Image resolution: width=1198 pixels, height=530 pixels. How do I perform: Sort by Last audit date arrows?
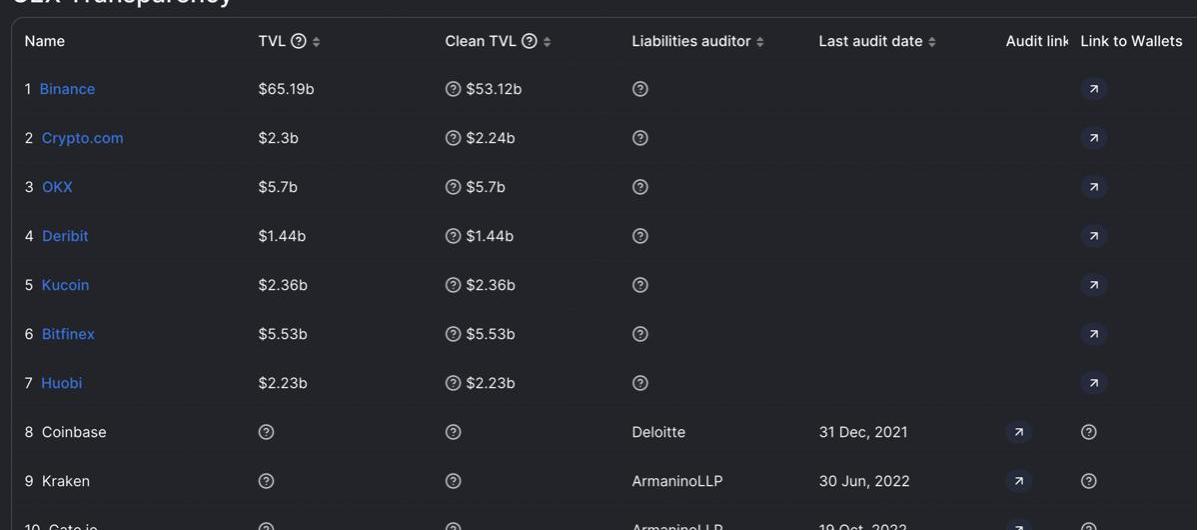931,42
